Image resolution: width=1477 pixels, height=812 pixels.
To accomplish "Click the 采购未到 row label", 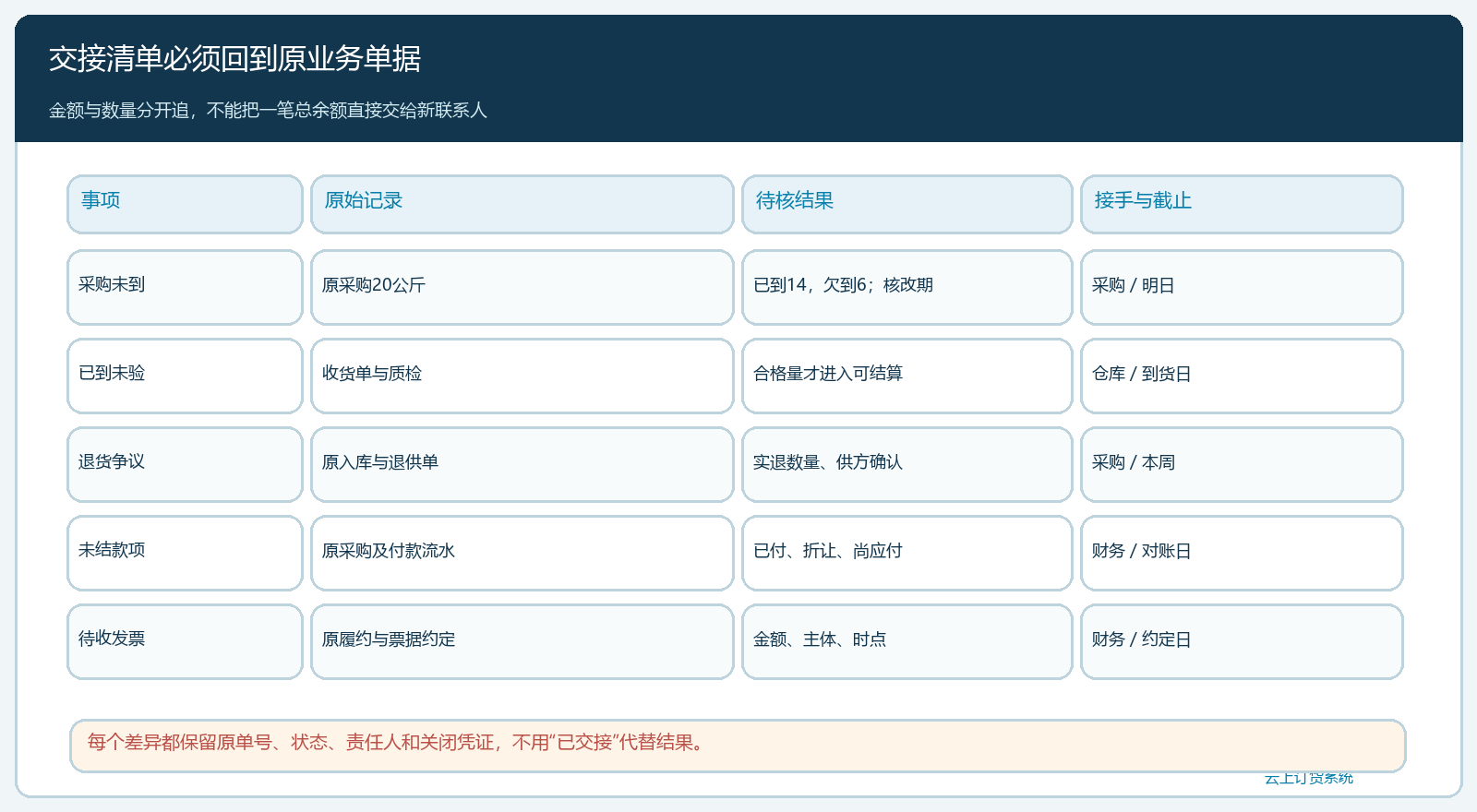I will tap(185, 287).
